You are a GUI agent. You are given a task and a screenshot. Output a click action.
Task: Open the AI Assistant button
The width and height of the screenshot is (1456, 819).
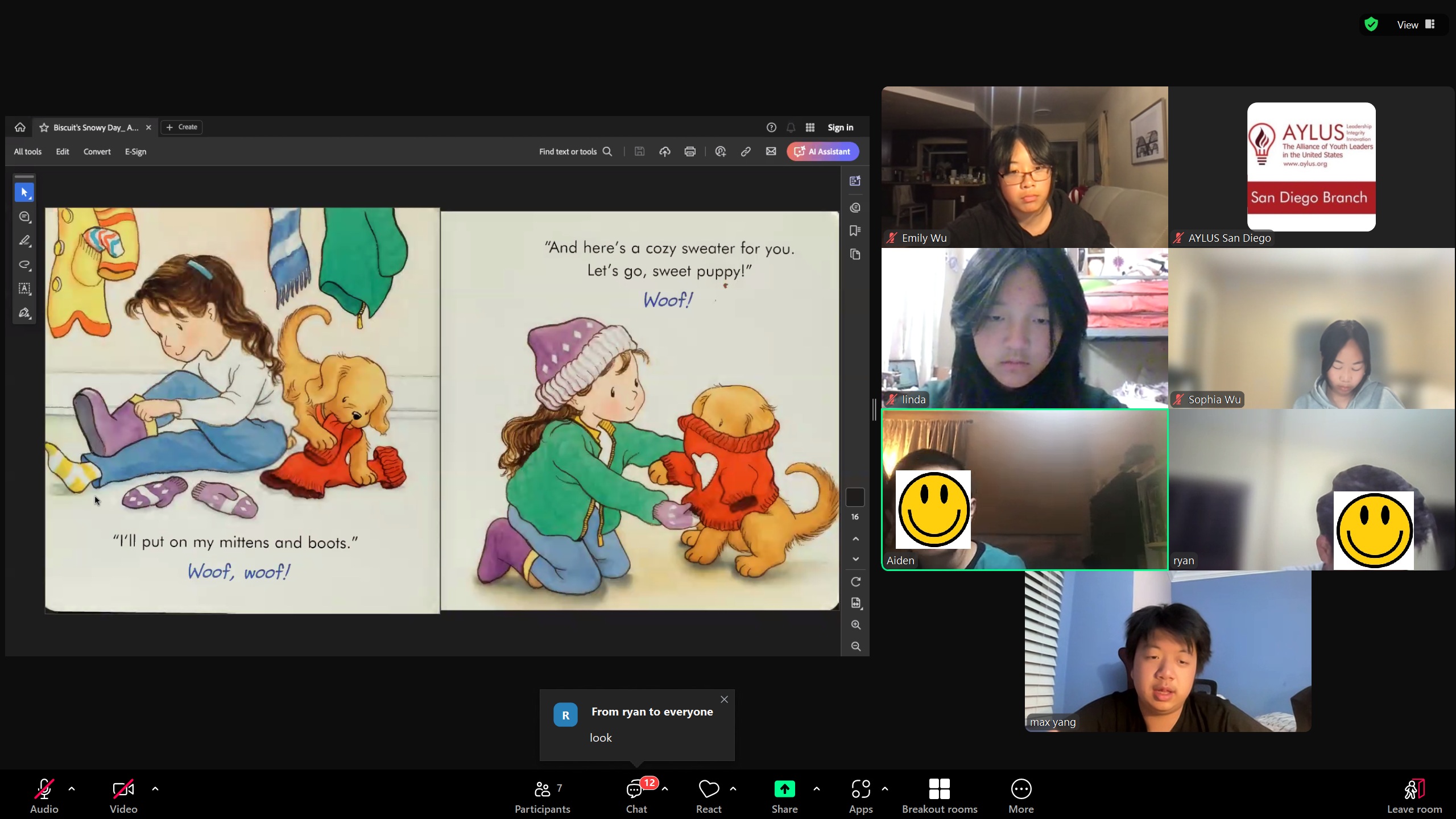(x=822, y=151)
